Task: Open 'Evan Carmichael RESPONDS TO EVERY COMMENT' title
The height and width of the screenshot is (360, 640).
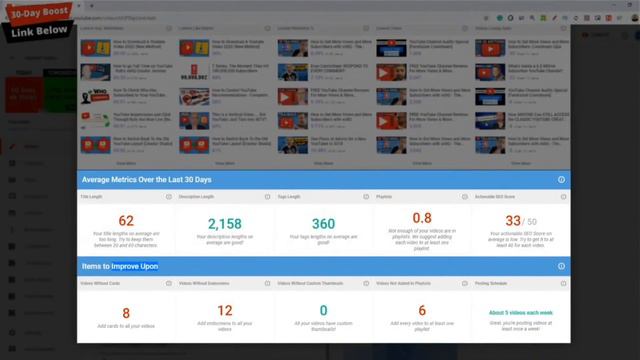Action: click(x=340, y=68)
